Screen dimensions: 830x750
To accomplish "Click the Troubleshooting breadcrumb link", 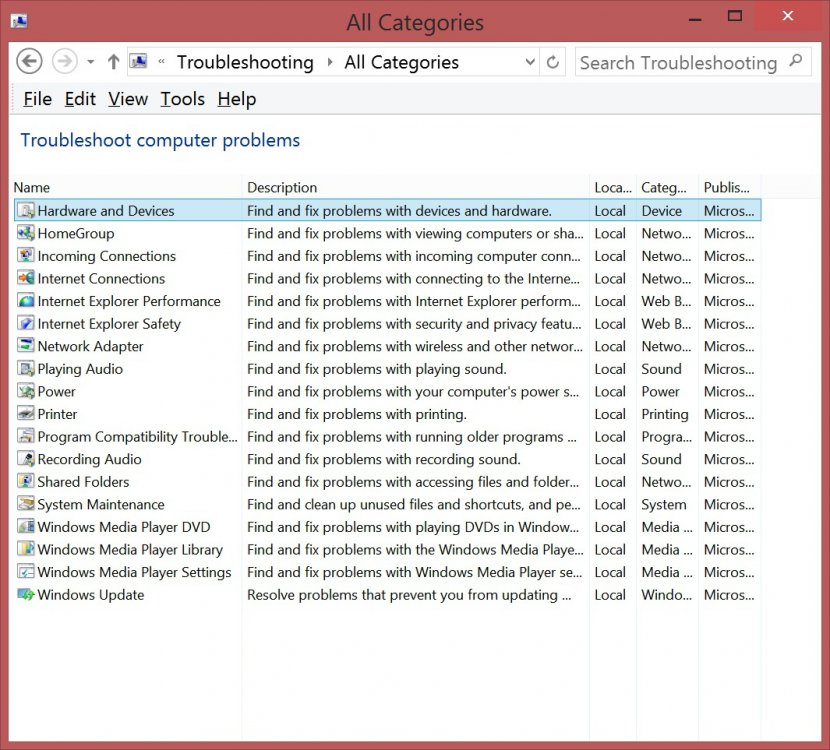I will click(245, 62).
